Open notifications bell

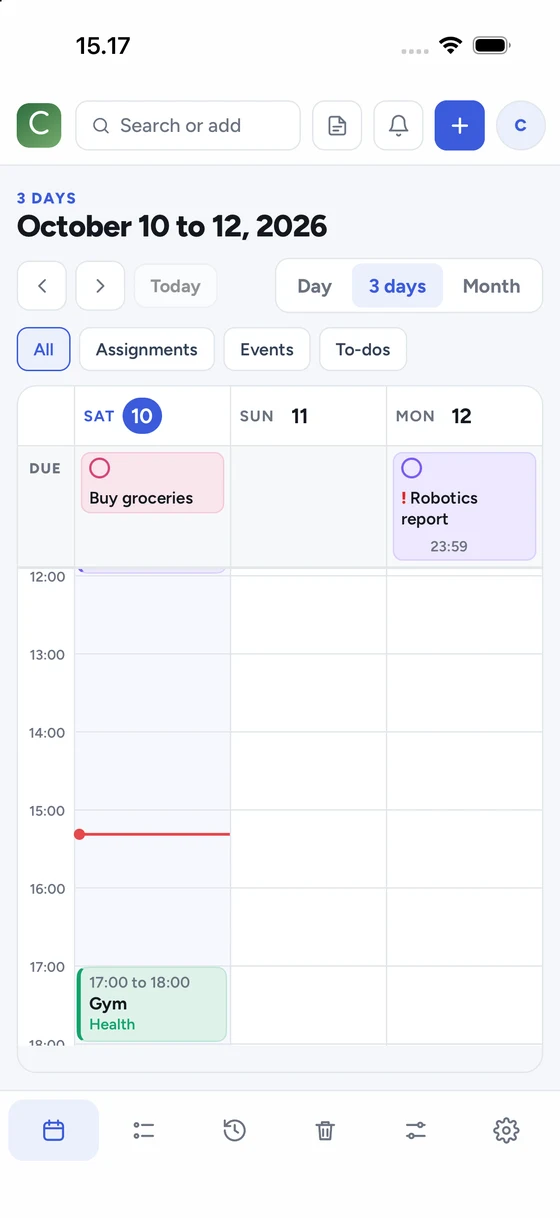click(x=398, y=125)
